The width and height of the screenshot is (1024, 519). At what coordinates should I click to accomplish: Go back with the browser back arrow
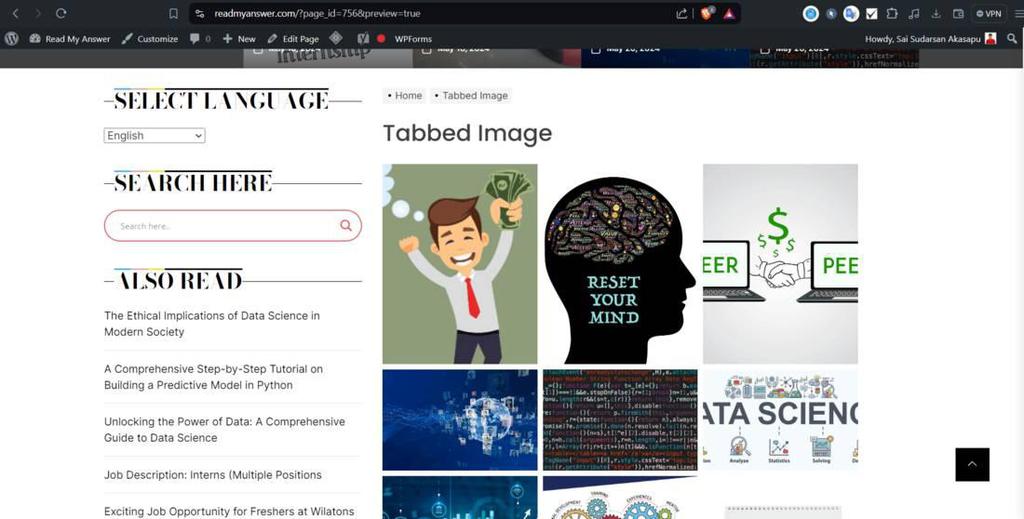point(16,13)
